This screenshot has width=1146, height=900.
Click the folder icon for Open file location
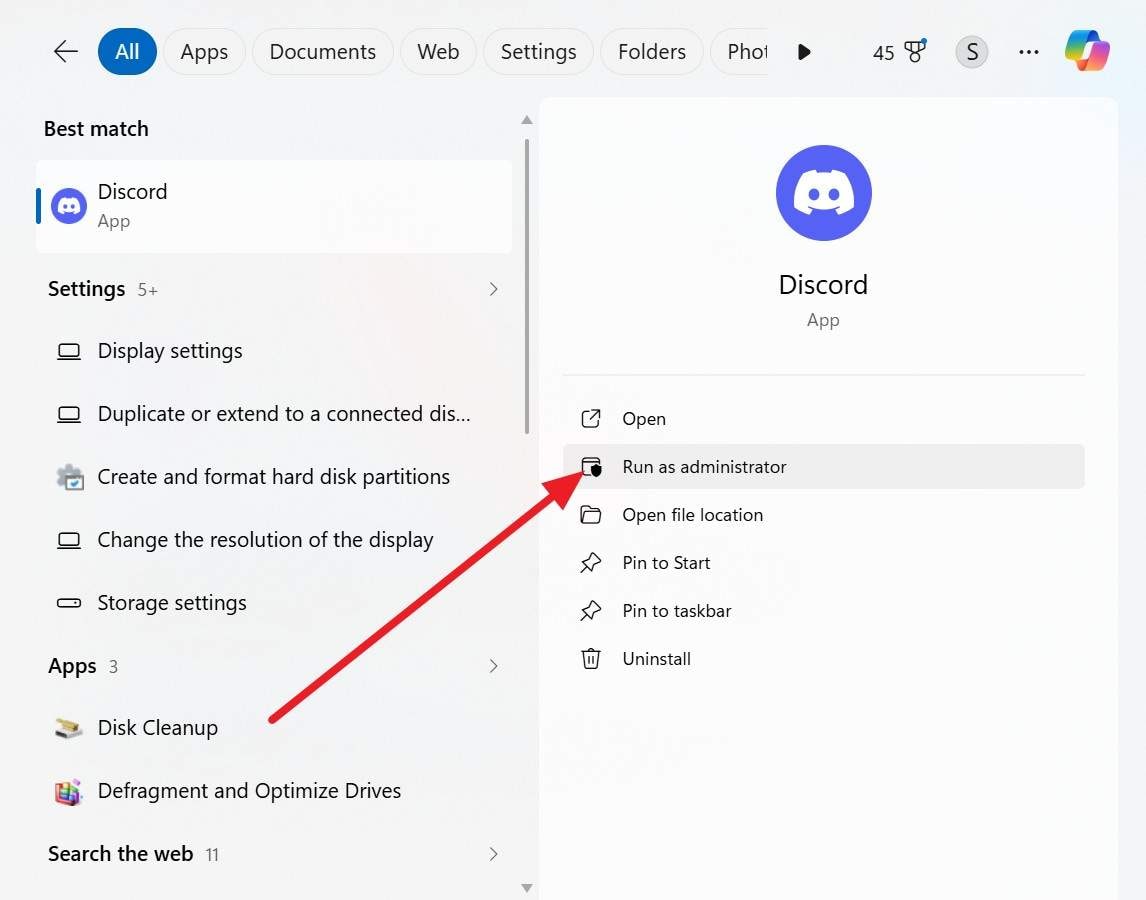(x=591, y=514)
